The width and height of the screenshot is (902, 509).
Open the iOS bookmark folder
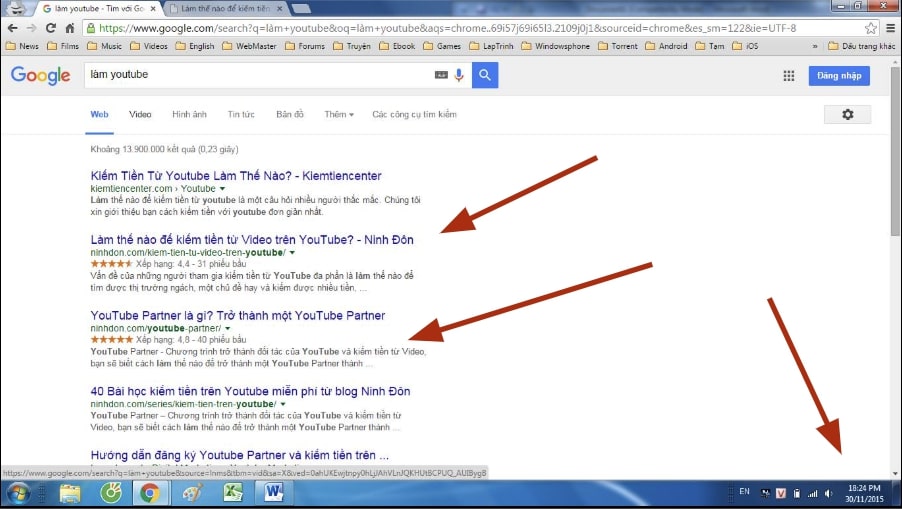point(746,46)
